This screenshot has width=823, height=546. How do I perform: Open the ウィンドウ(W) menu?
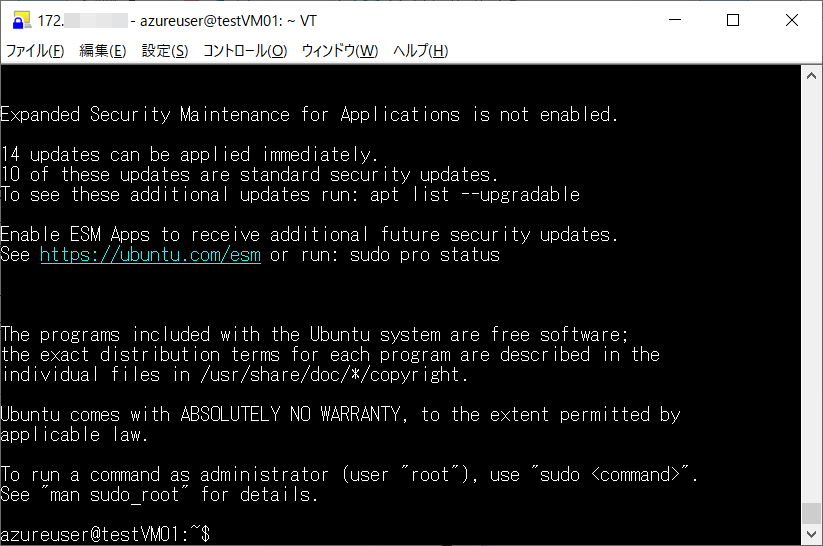coord(340,51)
